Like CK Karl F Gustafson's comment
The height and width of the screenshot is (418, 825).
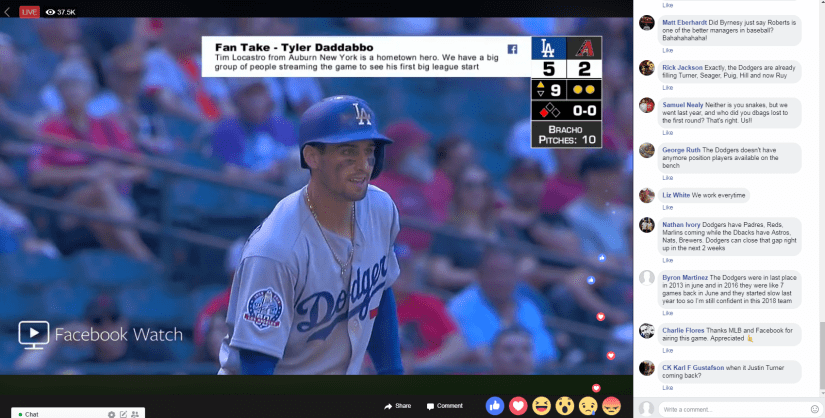667,388
